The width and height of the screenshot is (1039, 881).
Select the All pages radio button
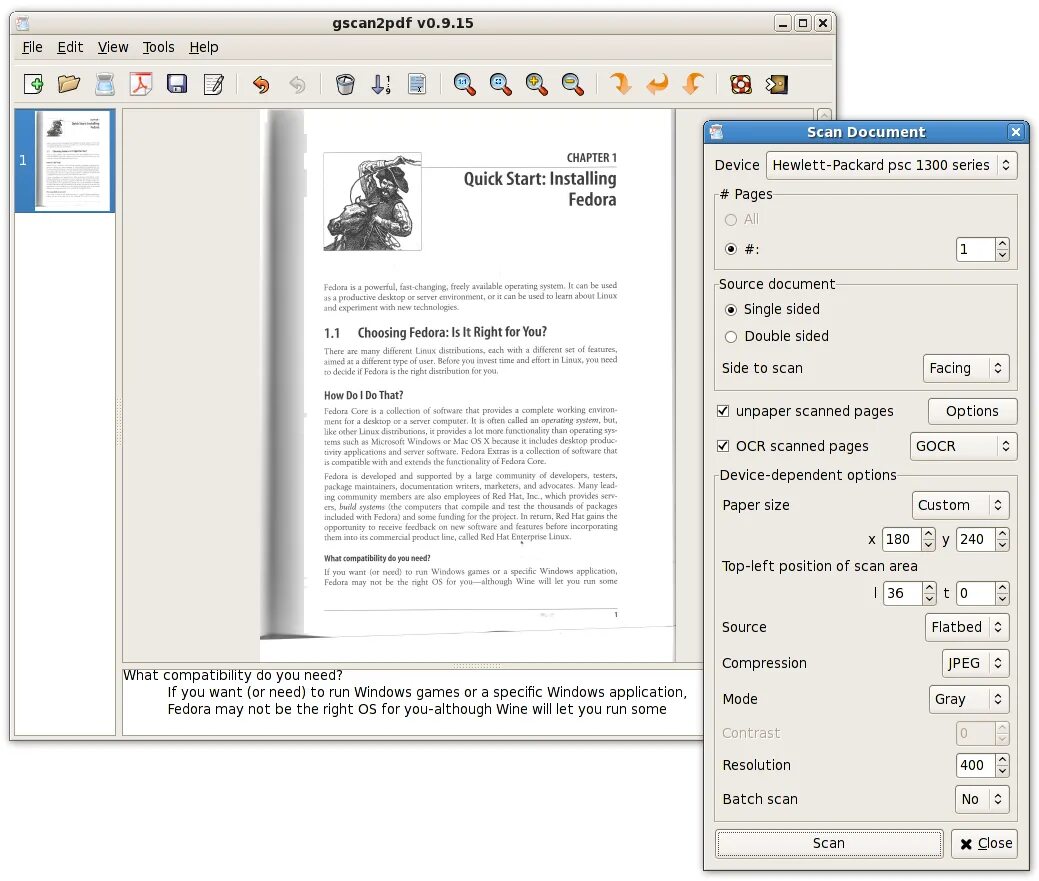click(x=731, y=219)
